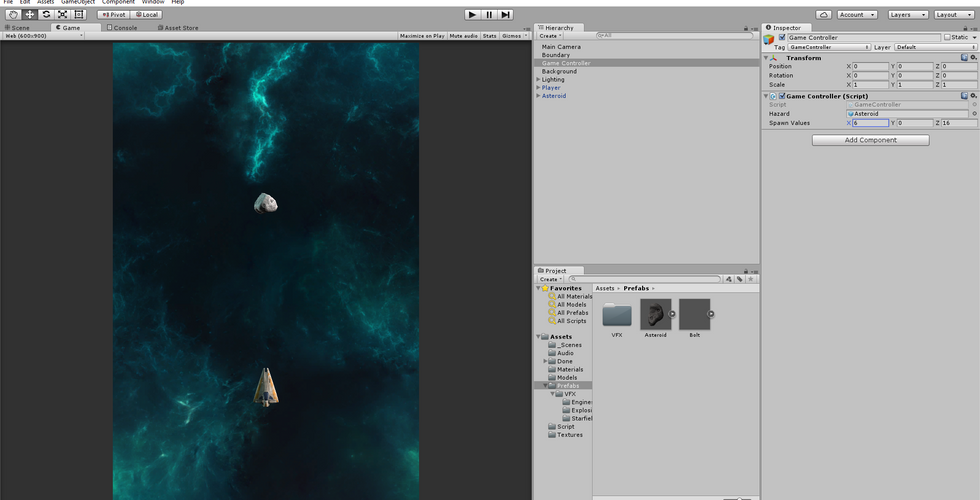Toggle Maximize on Play
This screenshot has height=500, width=980.
click(422, 36)
